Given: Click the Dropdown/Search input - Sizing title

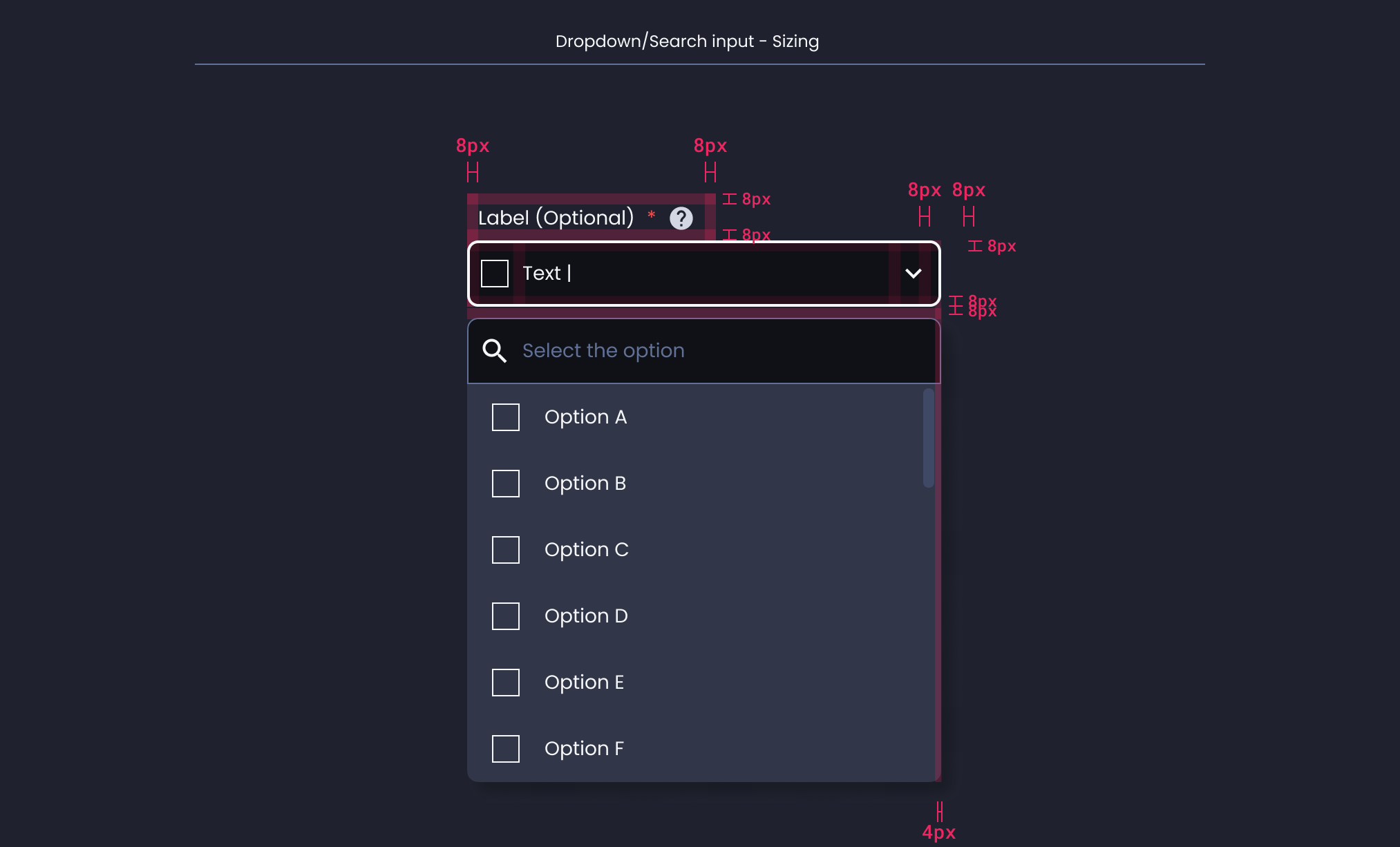Looking at the screenshot, I should coord(687,41).
